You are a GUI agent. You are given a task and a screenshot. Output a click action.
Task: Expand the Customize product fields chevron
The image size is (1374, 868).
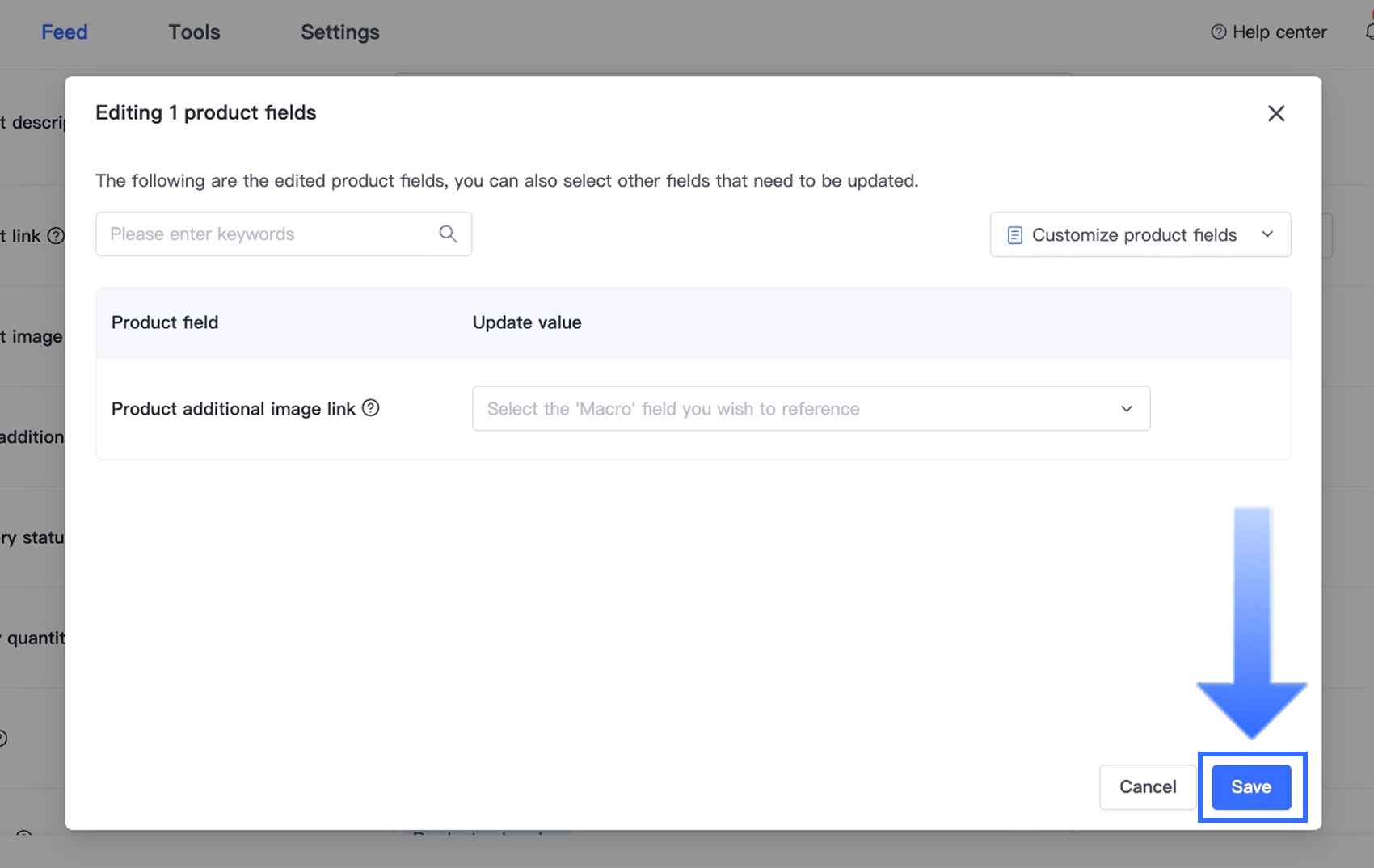(1267, 234)
